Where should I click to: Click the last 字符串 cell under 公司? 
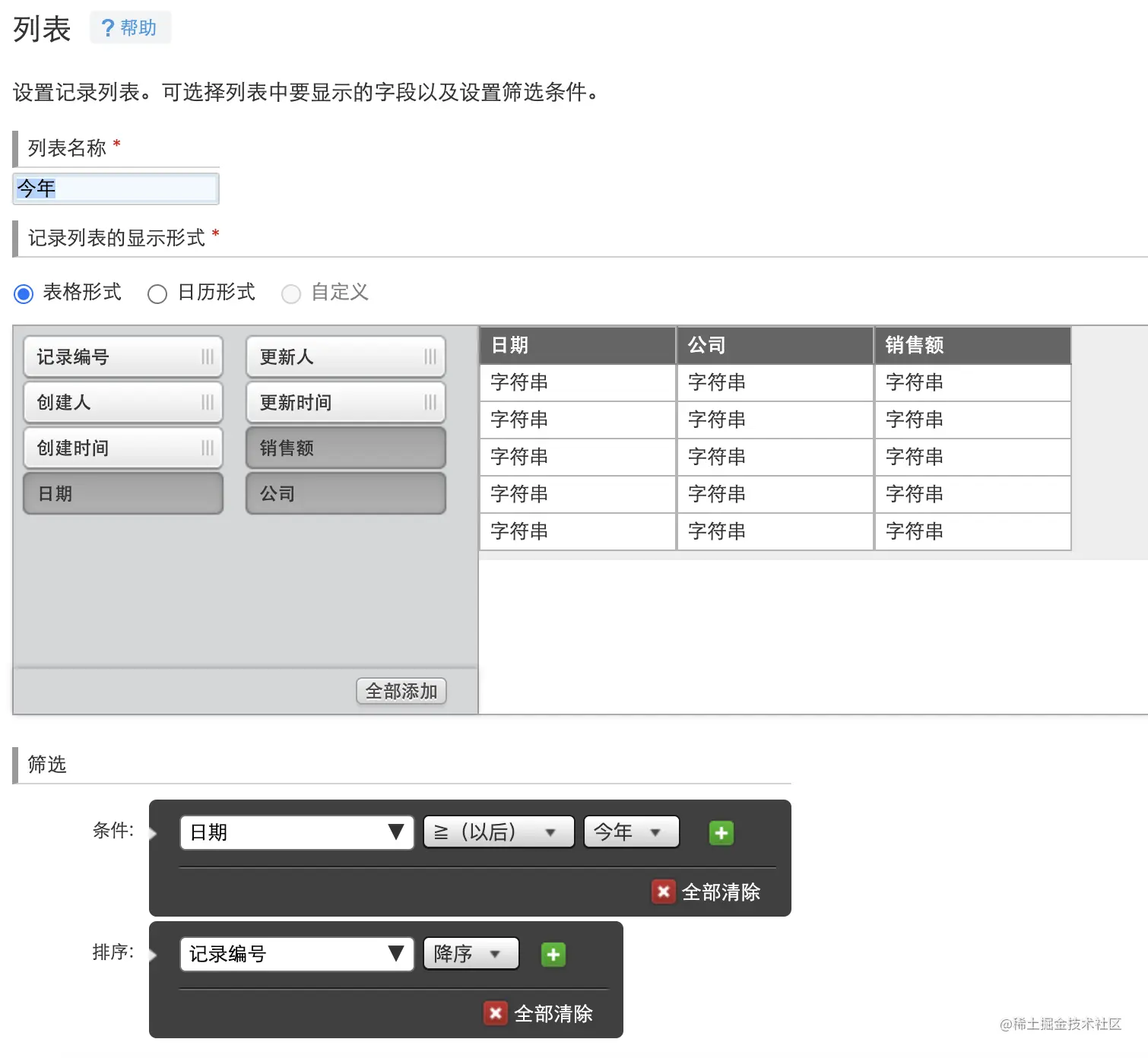(775, 531)
